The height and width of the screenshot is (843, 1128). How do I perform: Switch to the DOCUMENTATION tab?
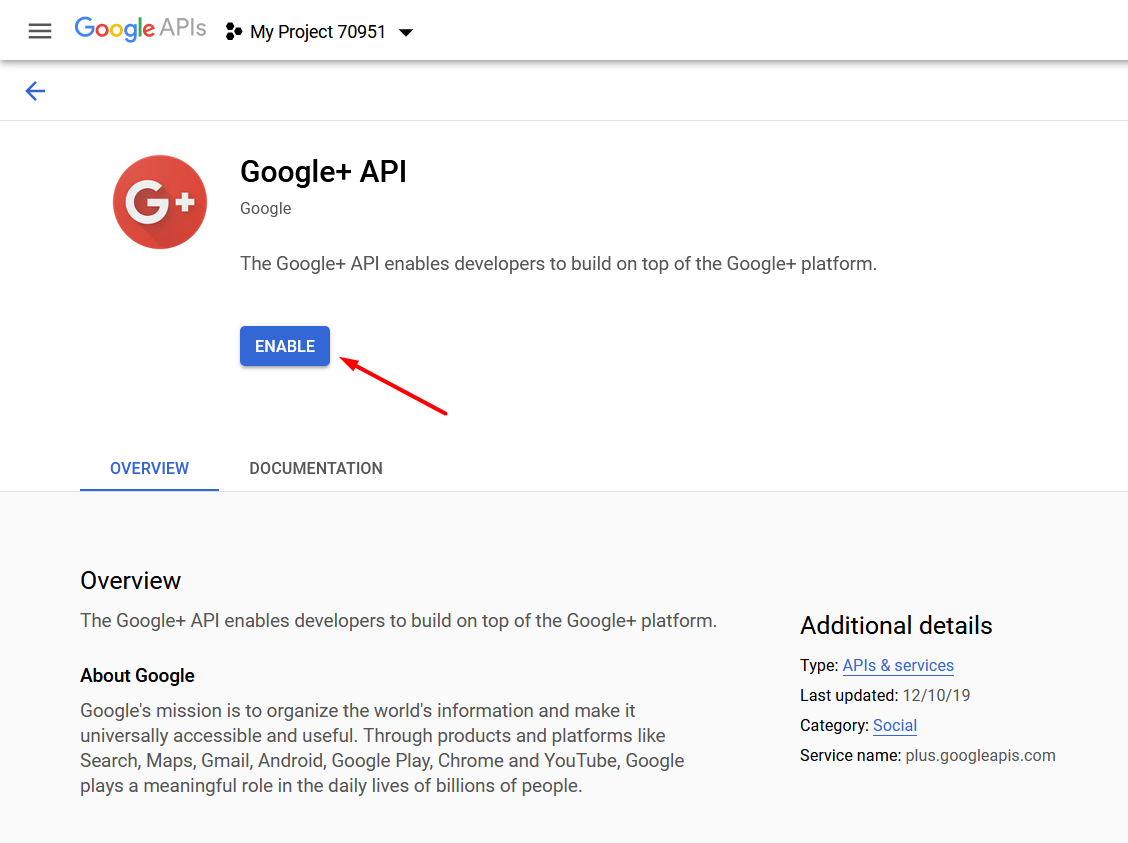[316, 468]
